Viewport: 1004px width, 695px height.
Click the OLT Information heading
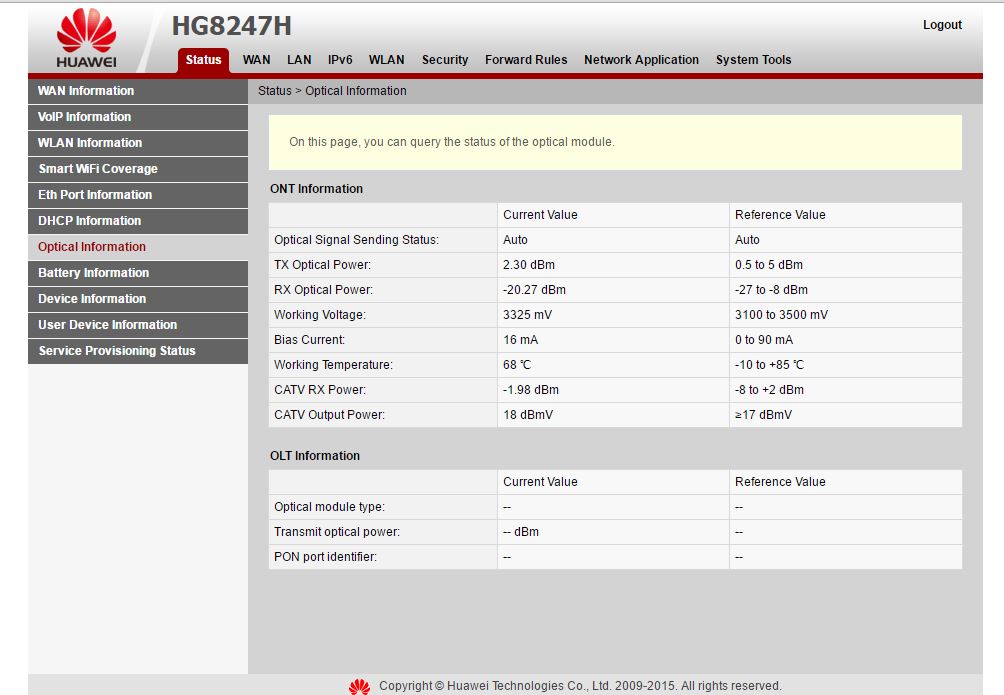point(315,456)
